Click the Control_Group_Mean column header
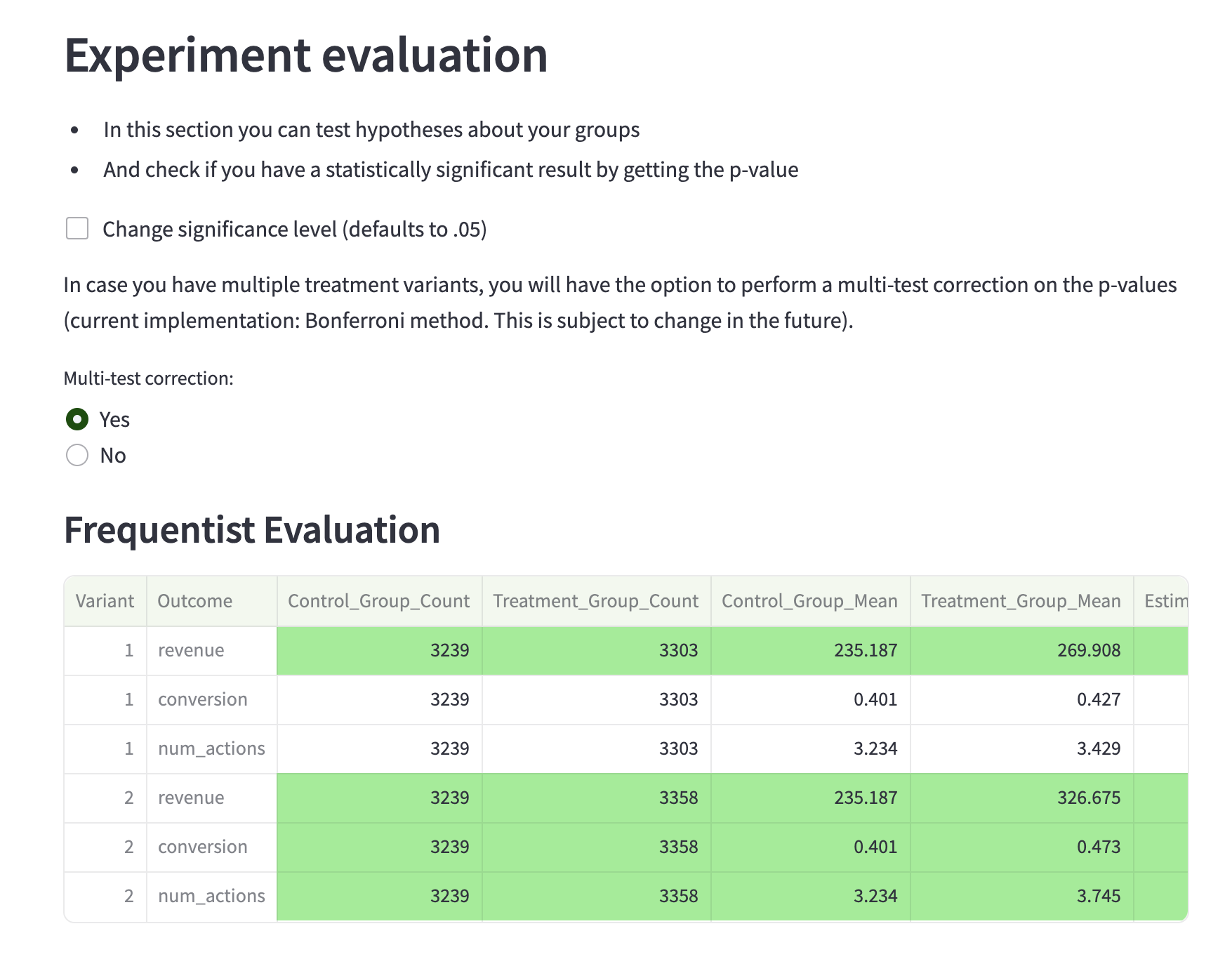Image resolution: width=1232 pixels, height=971 pixels. point(809,601)
